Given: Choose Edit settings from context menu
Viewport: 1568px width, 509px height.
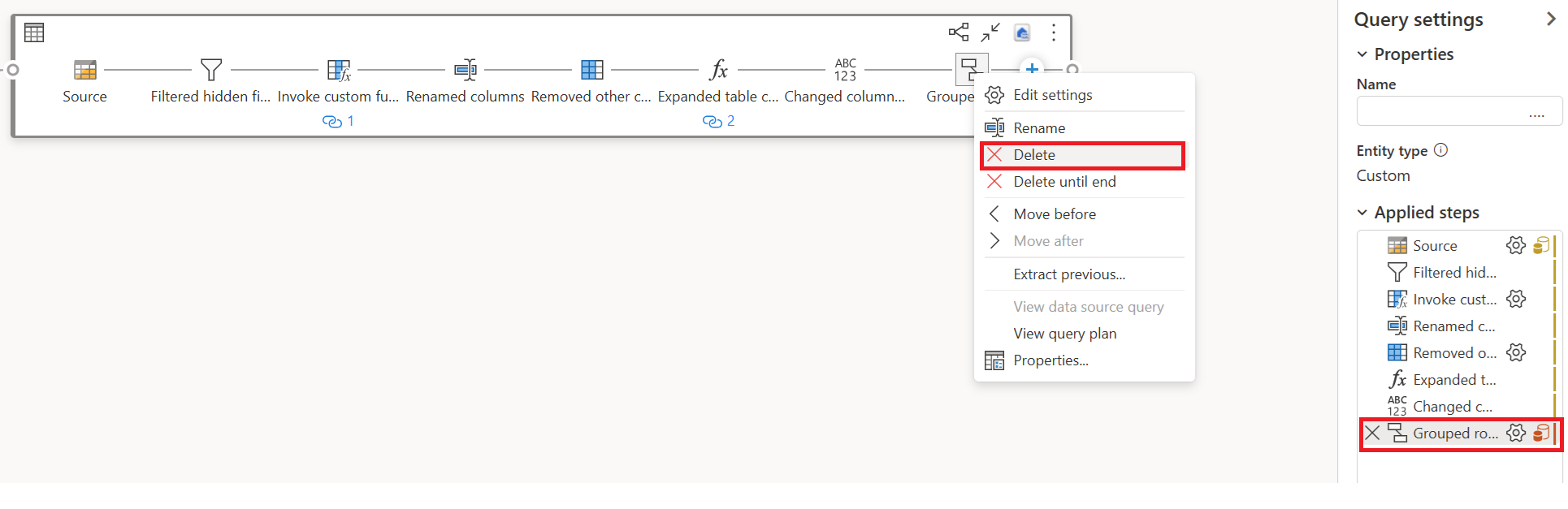Looking at the screenshot, I should pyautogui.click(x=1085, y=95).
